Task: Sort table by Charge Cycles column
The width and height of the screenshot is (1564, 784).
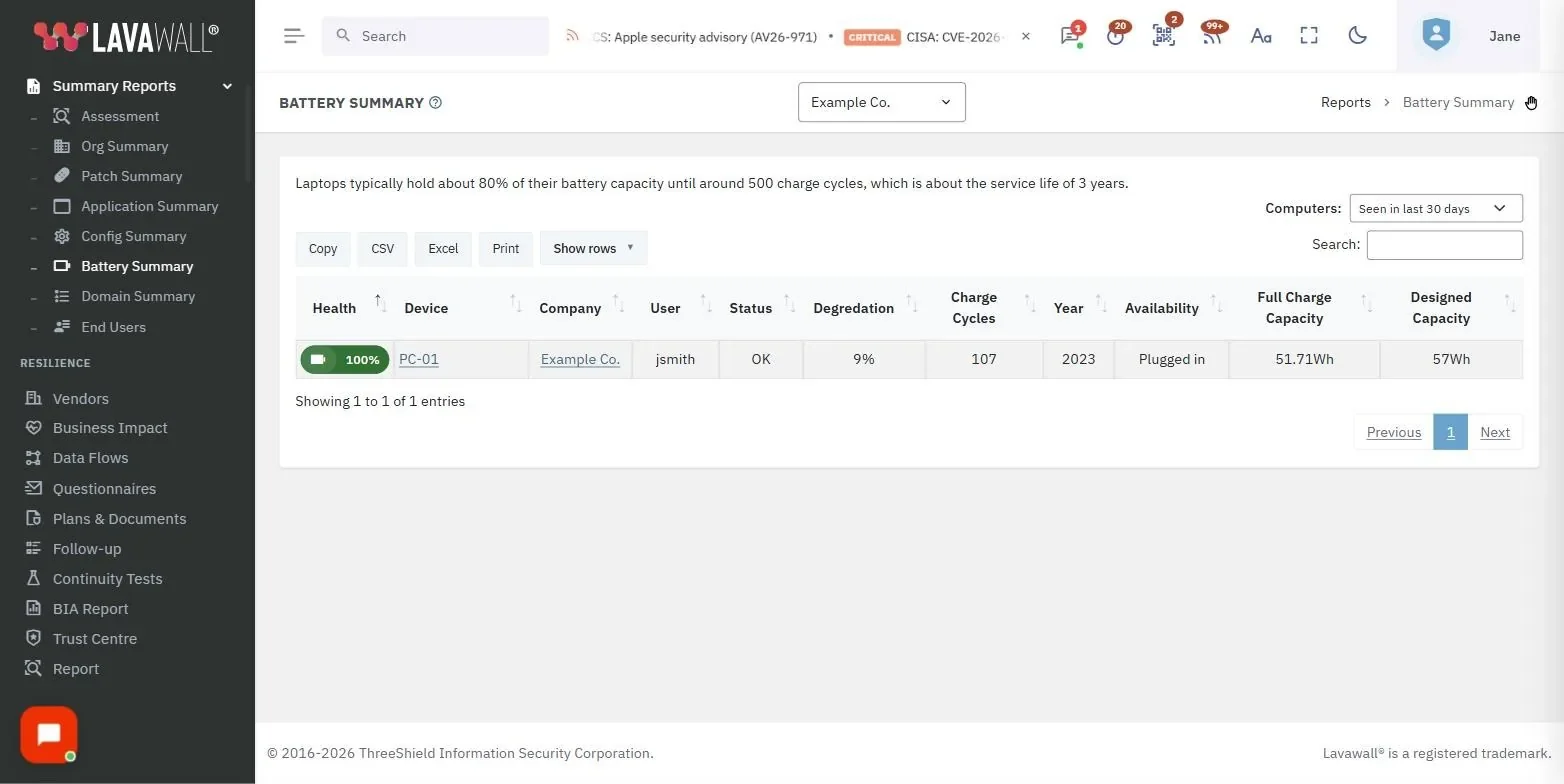Action: tap(984, 308)
